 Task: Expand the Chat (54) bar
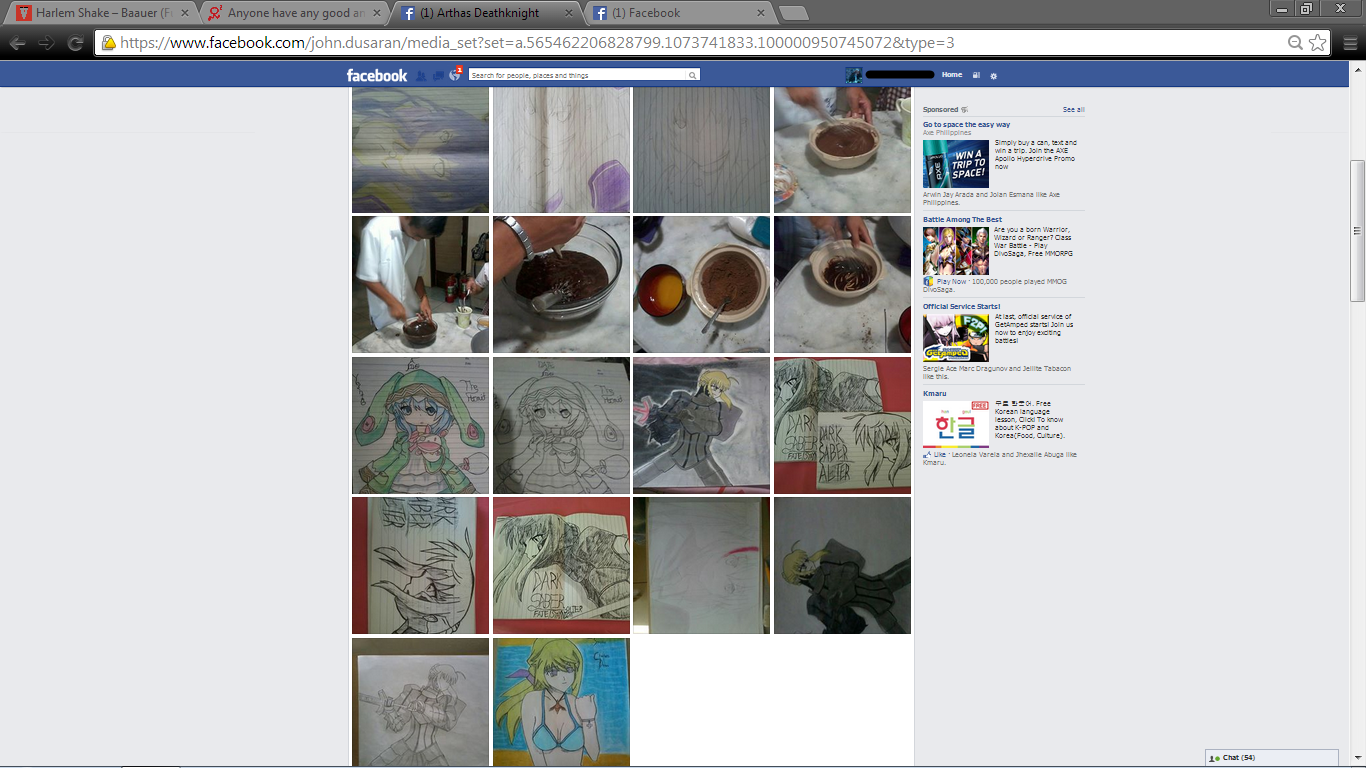(x=1271, y=758)
